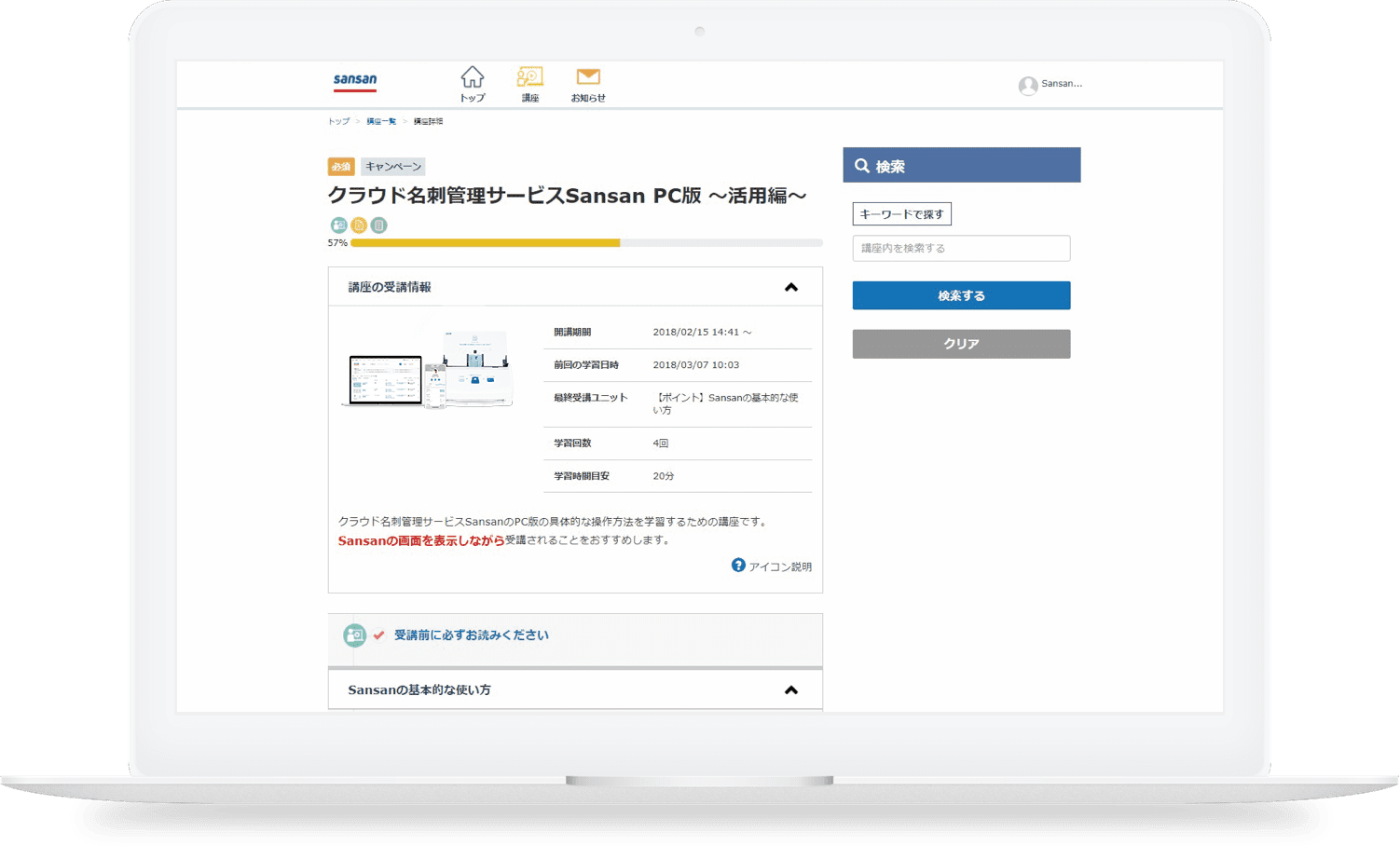The height and width of the screenshot is (846, 1400).
Task: Click 開講期間 label
Action: tap(572, 333)
